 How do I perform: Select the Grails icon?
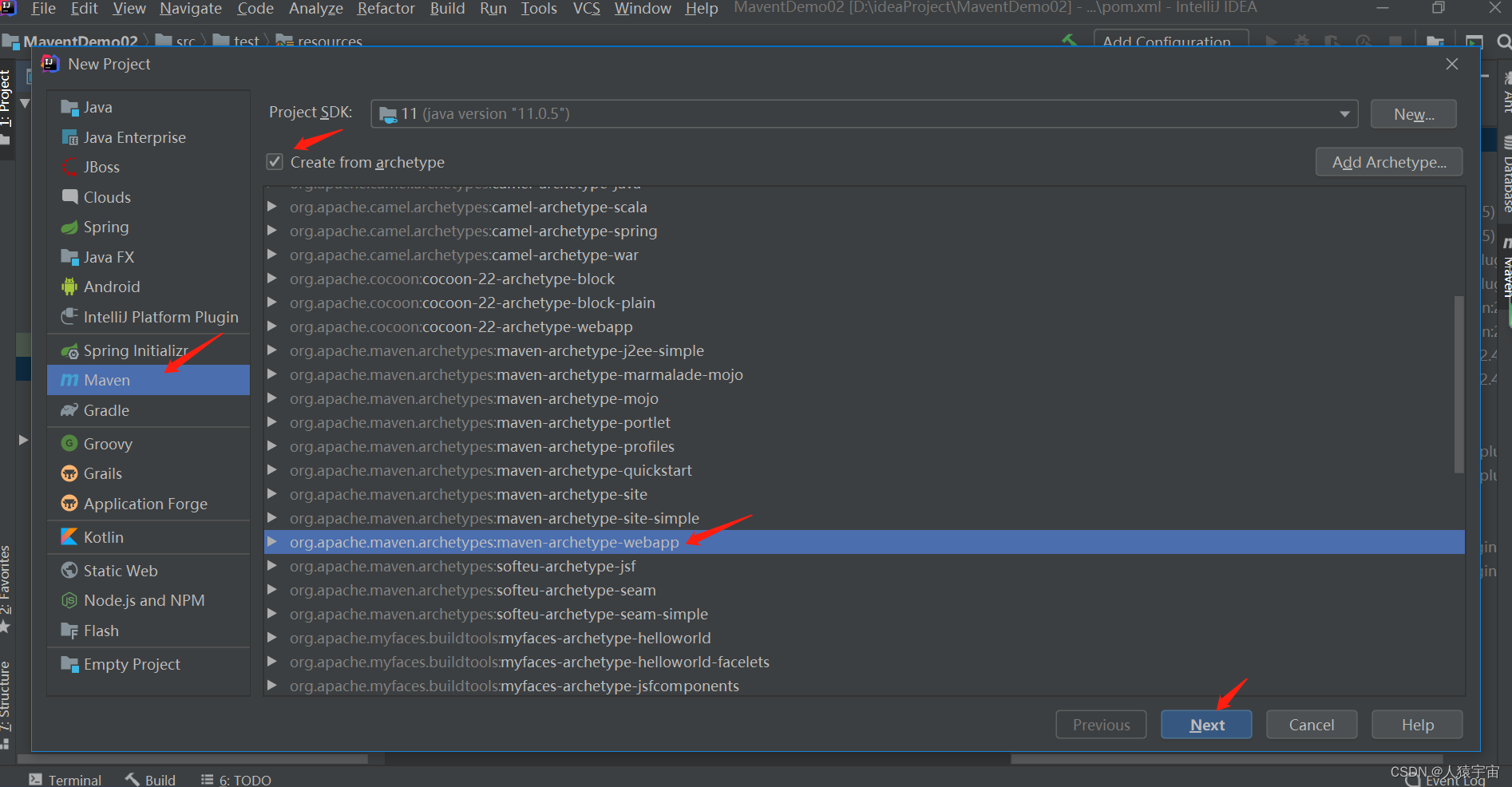tap(69, 473)
